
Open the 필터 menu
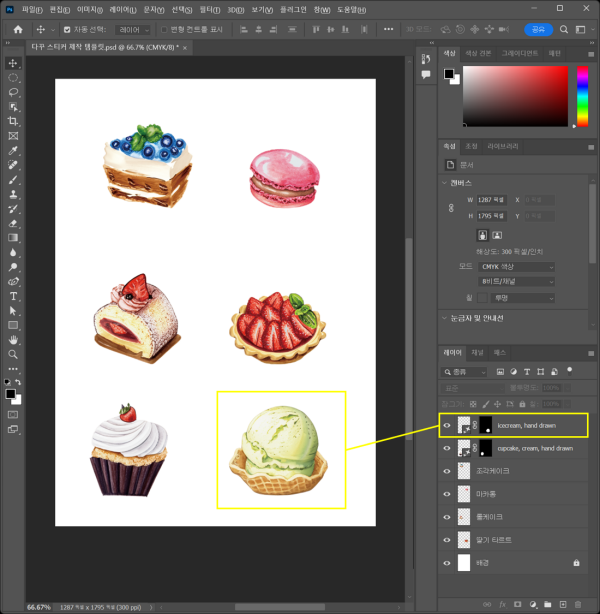pyautogui.click(x=210, y=10)
